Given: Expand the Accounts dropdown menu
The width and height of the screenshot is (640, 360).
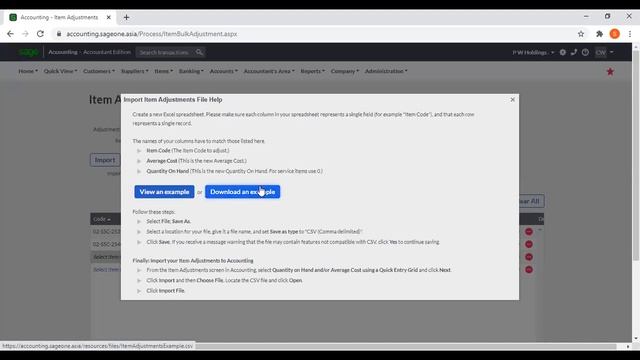Looking at the screenshot, I should pos(223,71).
